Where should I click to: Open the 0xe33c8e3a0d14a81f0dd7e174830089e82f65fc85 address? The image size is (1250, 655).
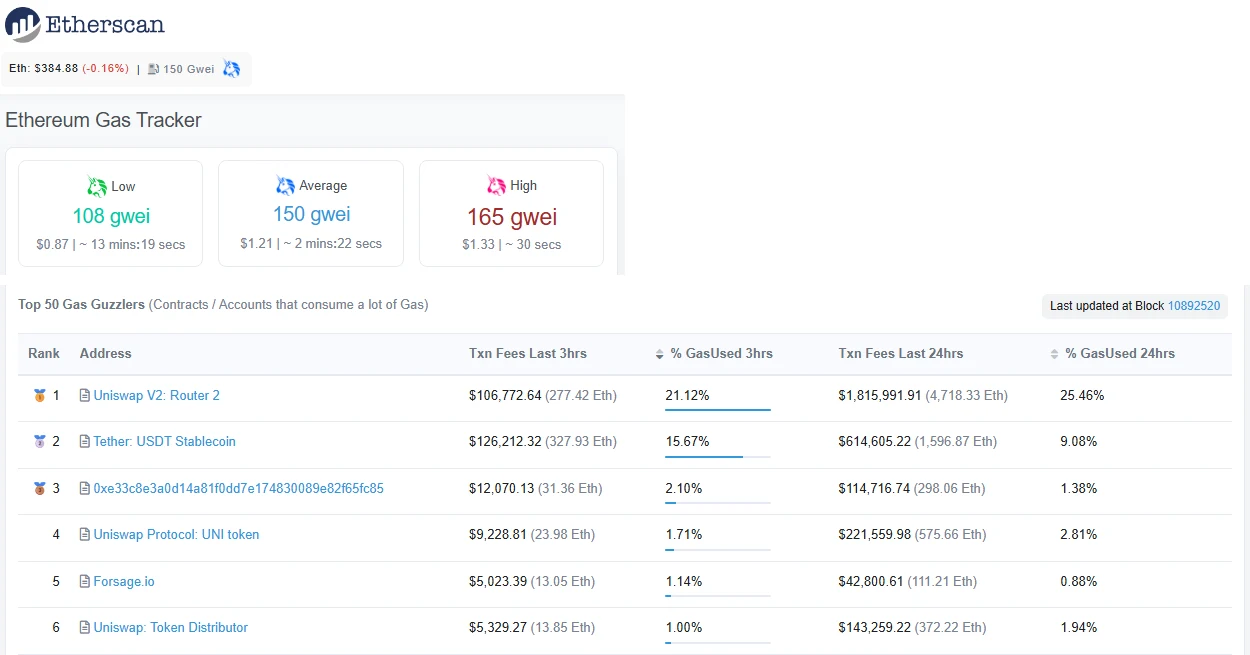(x=239, y=489)
